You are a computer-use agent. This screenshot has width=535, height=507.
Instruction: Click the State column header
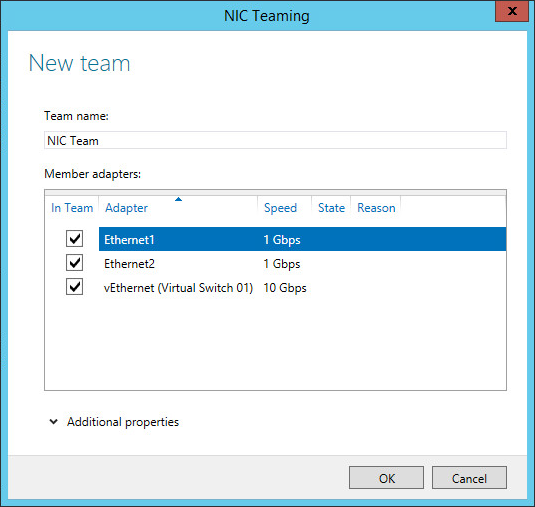(331, 208)
